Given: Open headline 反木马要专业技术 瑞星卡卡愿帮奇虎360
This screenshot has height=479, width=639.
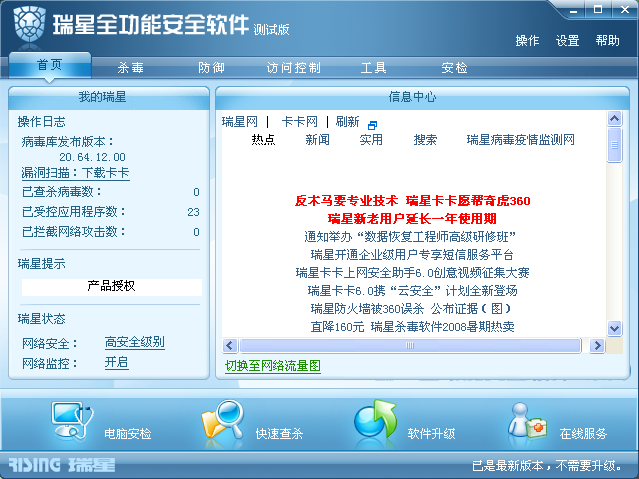Looking at the screenshot, I should tap(412, 201).
